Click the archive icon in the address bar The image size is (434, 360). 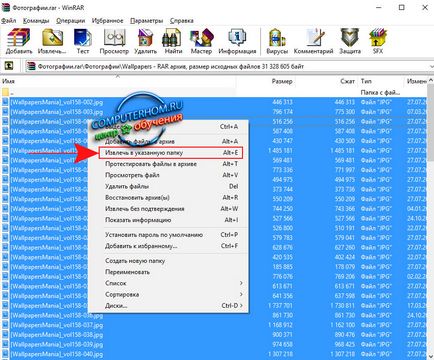[x=31, y=66]
